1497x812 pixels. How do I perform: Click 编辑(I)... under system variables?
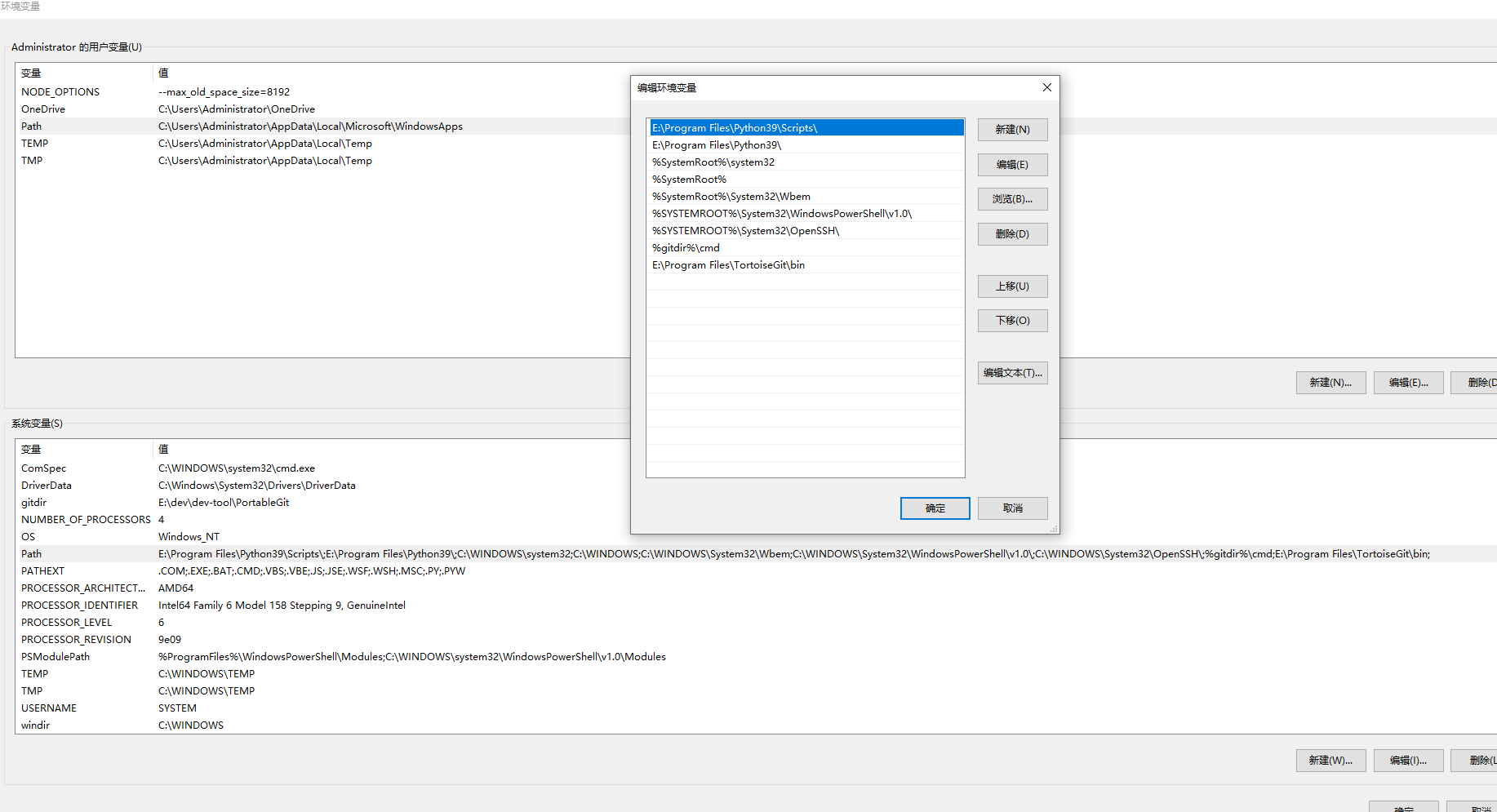[1408, 761]
